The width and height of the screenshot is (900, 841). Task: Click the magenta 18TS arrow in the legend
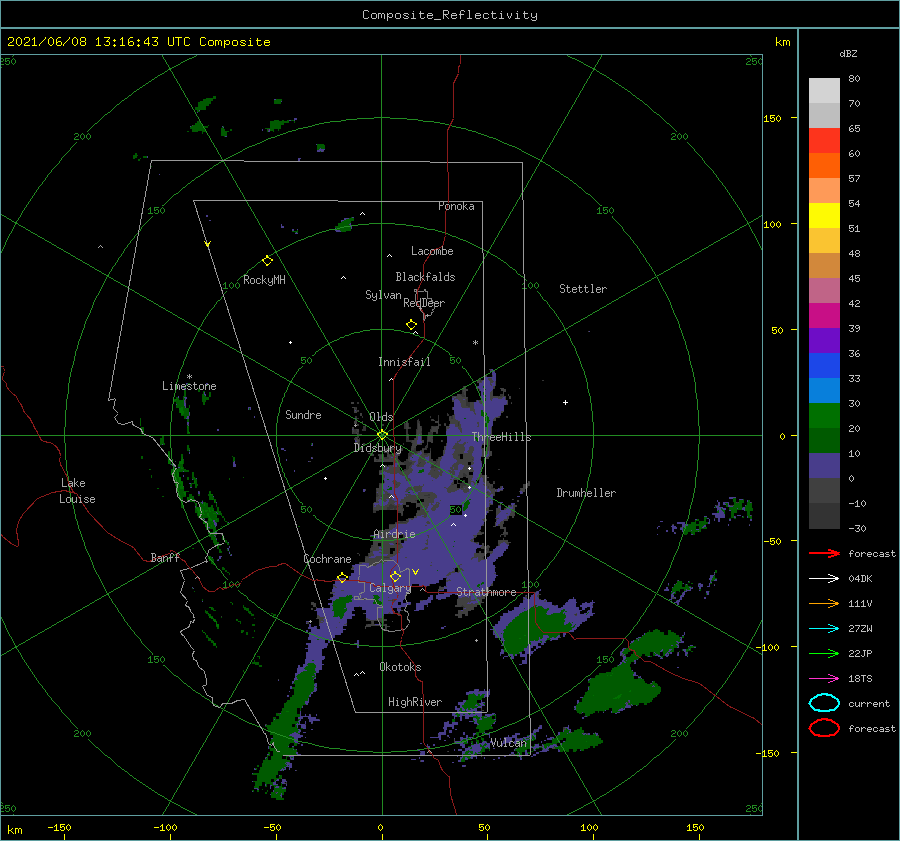pos(824,679)
